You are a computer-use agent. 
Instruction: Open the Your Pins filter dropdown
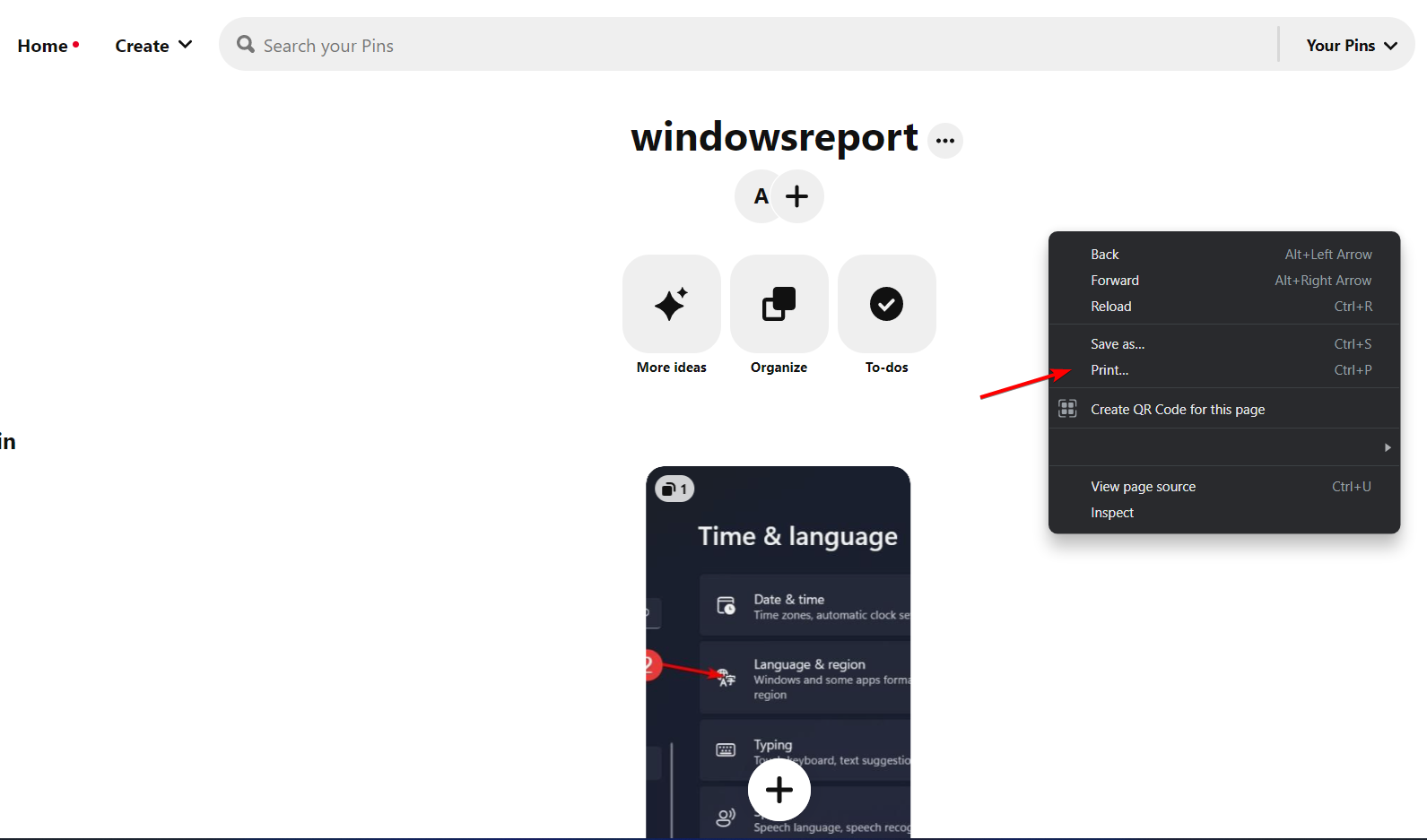[x=1352, y=45]
